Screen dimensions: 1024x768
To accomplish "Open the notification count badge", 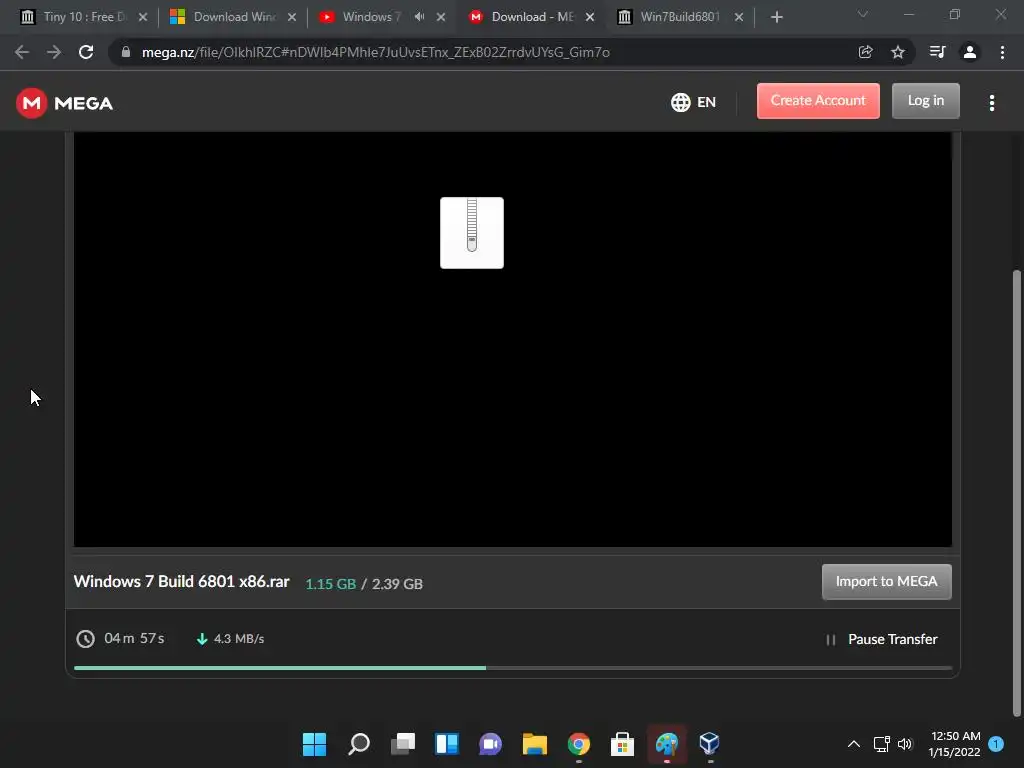I will pos(996,744).
